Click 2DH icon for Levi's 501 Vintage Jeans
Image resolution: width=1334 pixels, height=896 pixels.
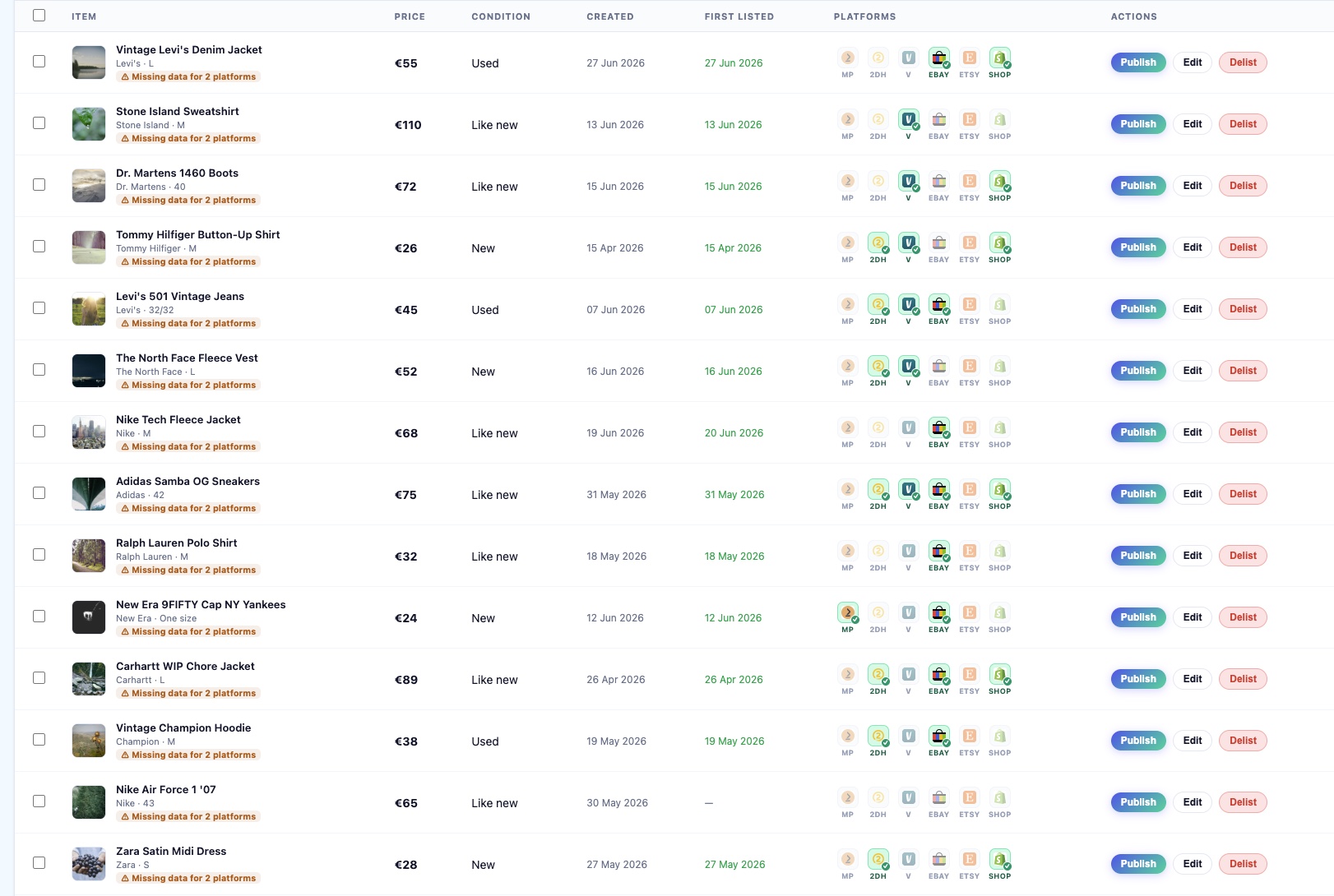point(878,304)
